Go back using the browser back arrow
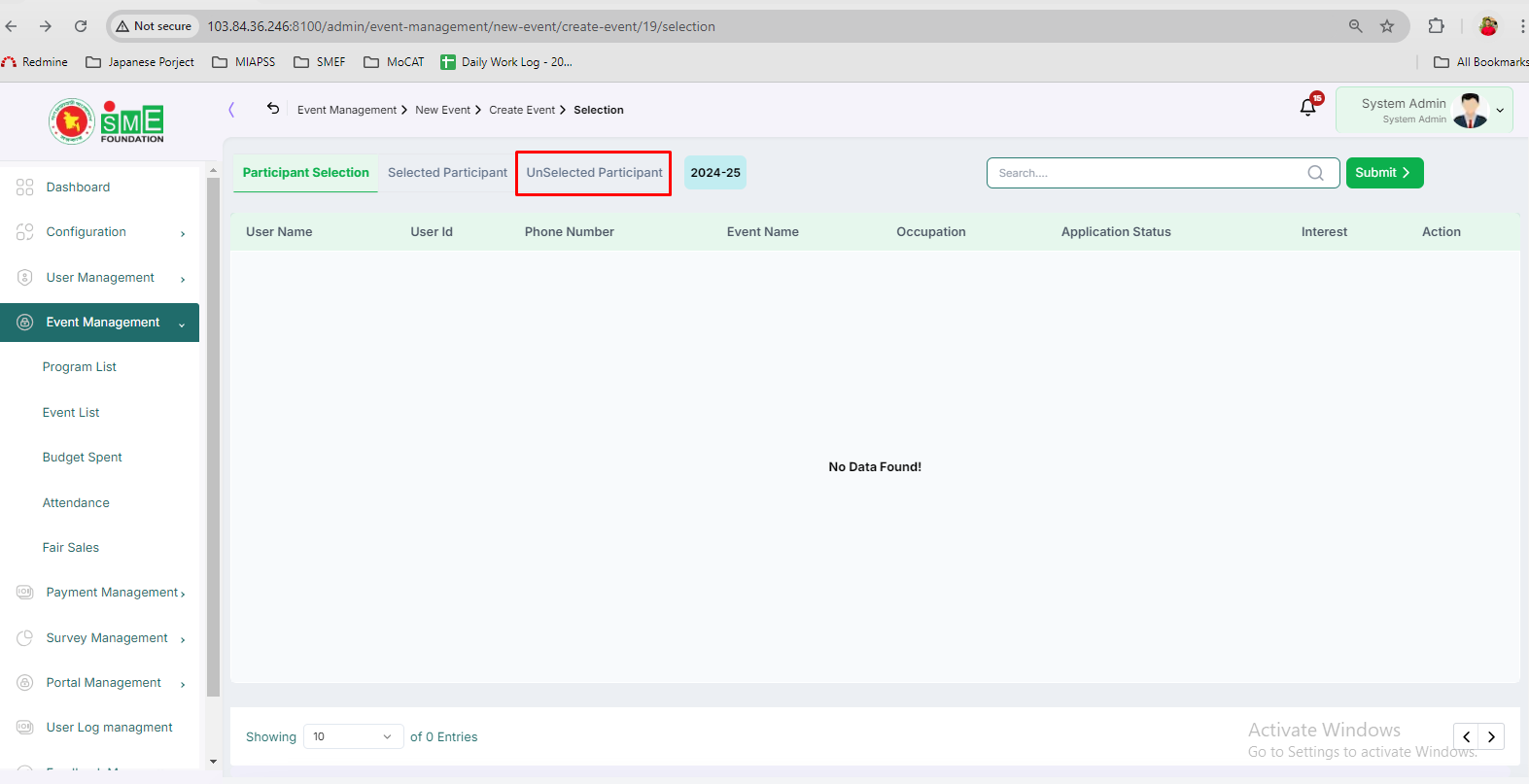 12,26
